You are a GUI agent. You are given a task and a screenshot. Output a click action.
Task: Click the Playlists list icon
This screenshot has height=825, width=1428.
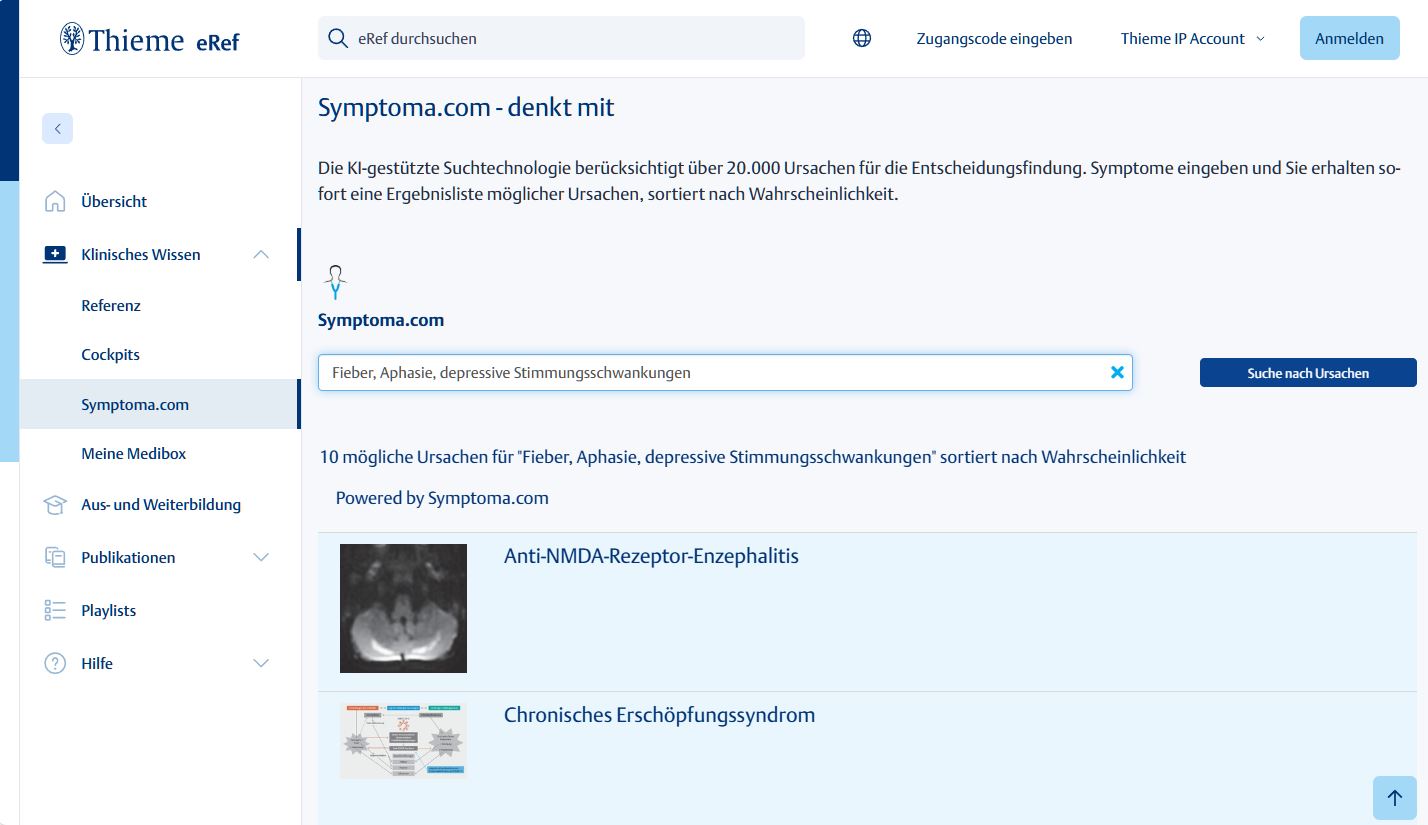[x=55, y=611]
